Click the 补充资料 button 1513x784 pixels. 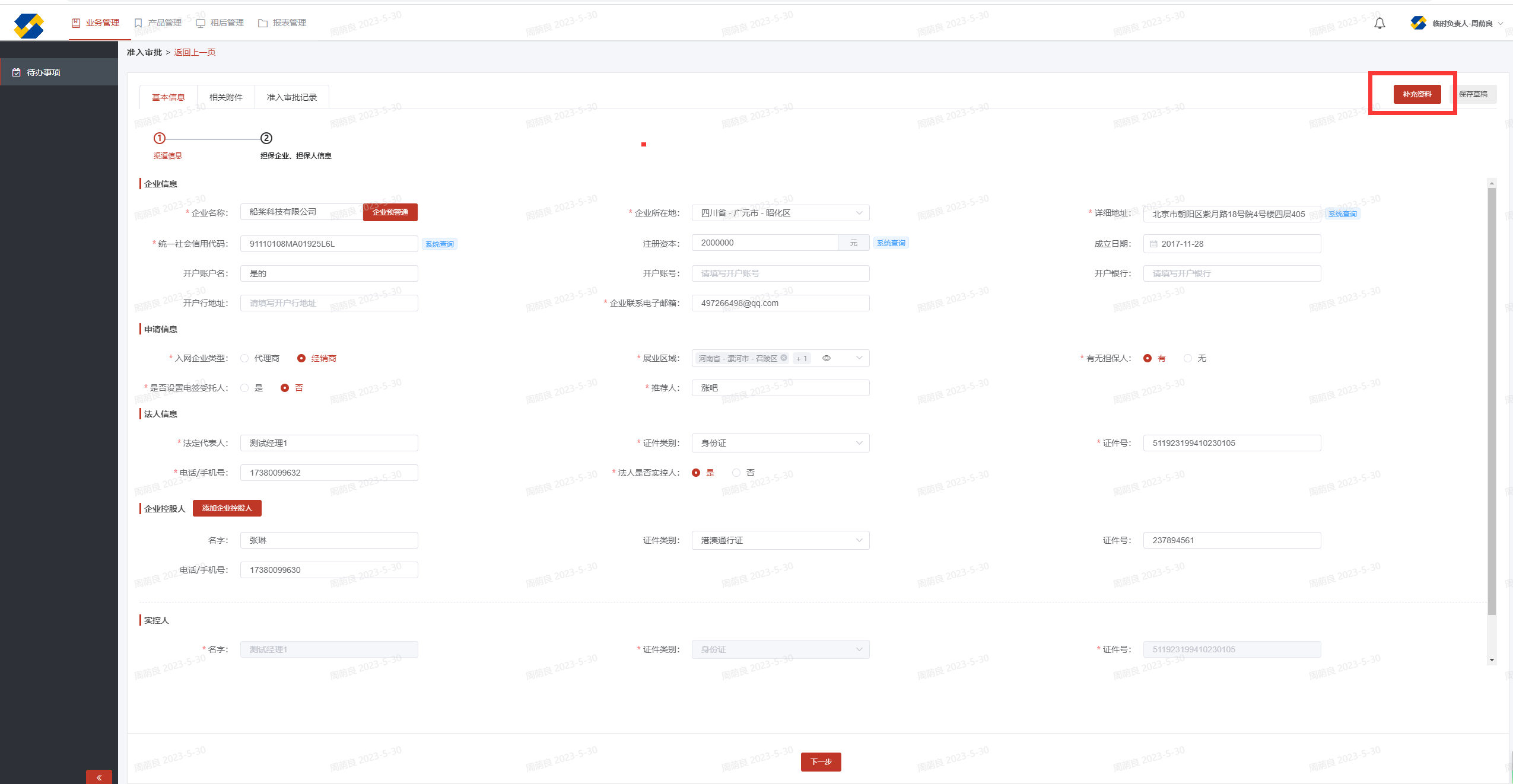(1417, 94)
